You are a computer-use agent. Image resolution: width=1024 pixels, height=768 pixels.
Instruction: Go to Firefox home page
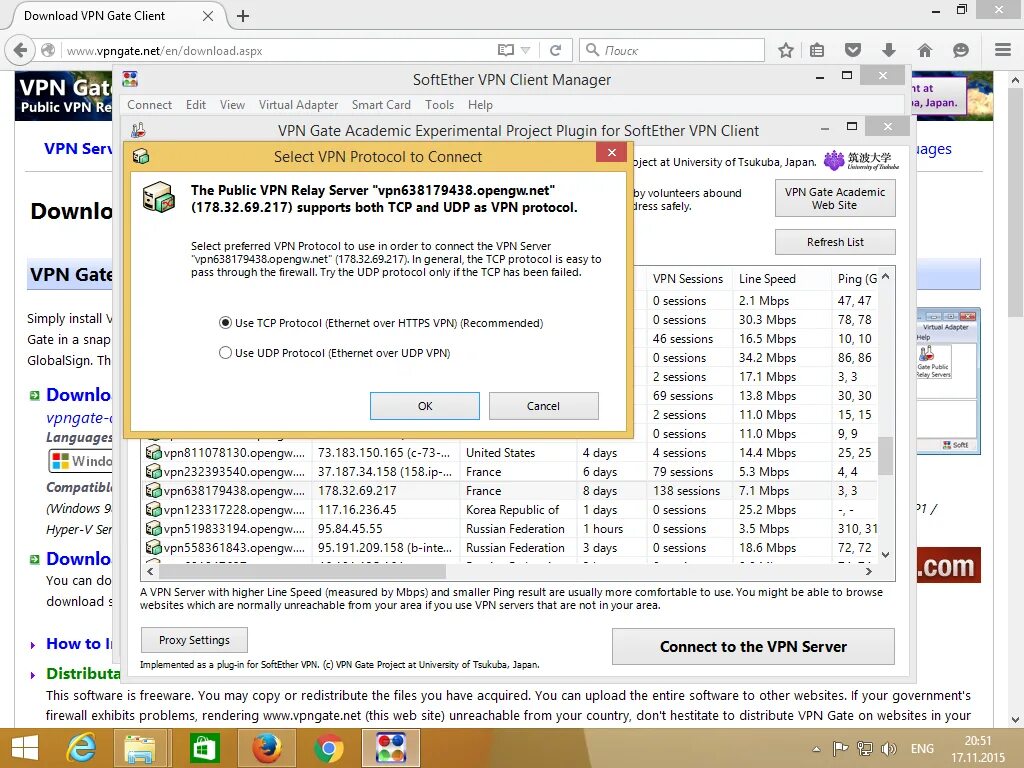[925, 50]
